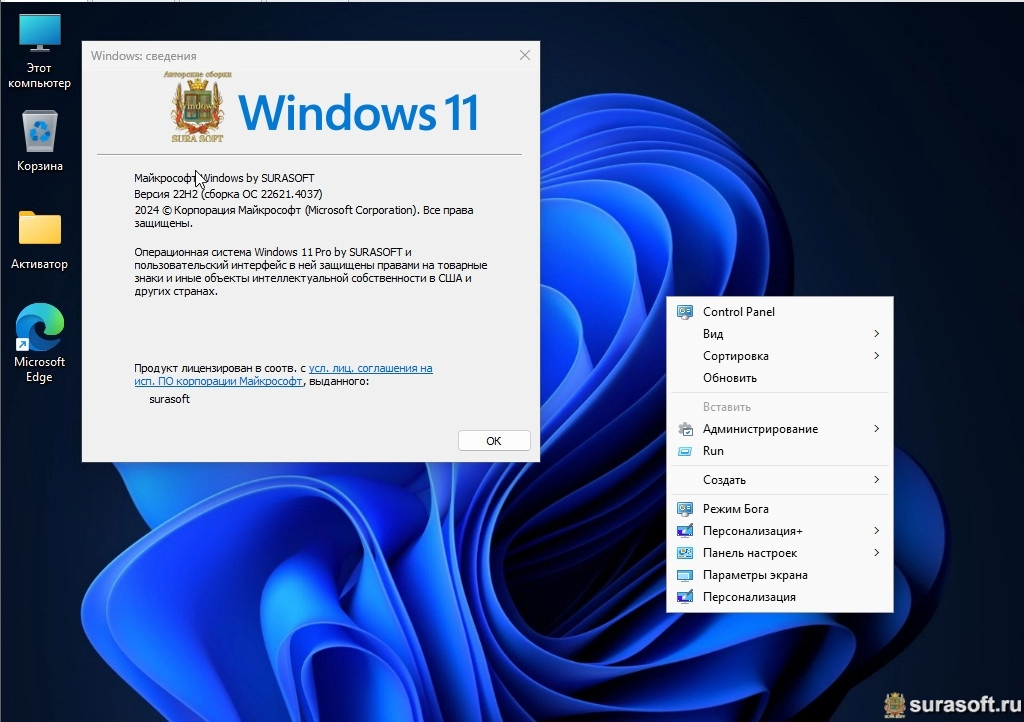
Task: Select Run in the context menu
Action: click(780, 451)
